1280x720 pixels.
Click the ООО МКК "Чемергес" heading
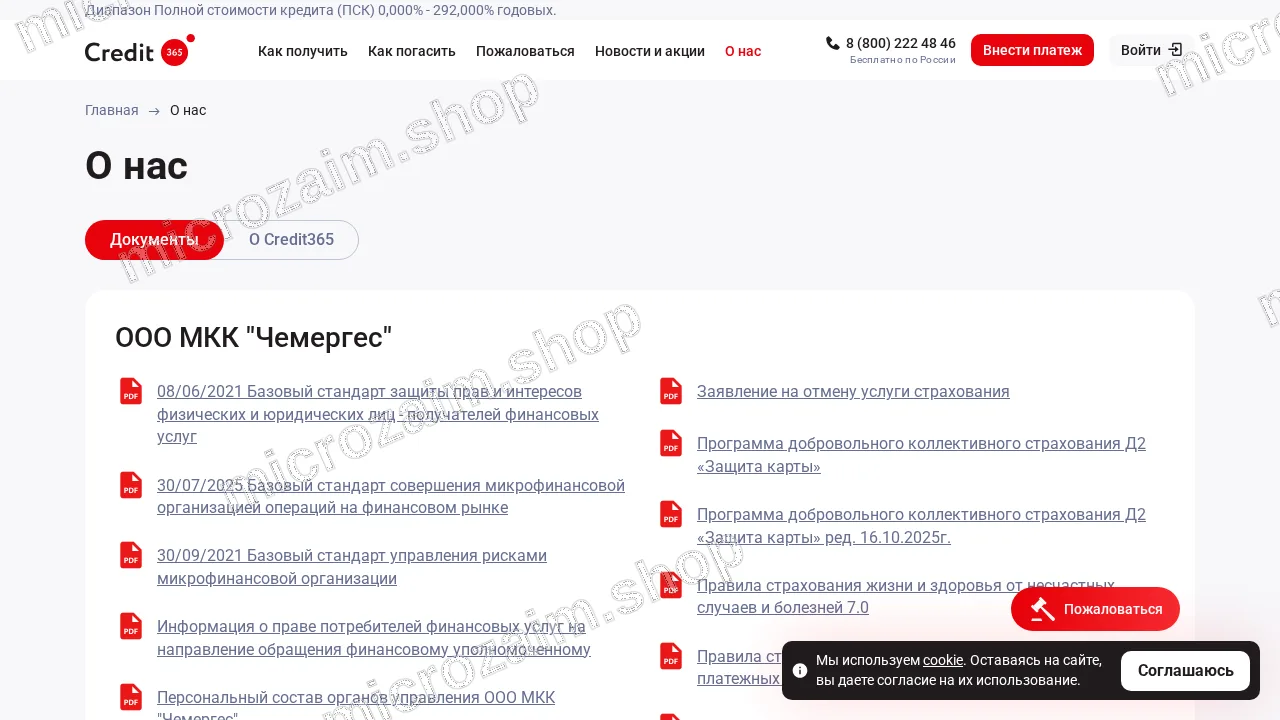[x=254, y=338]
